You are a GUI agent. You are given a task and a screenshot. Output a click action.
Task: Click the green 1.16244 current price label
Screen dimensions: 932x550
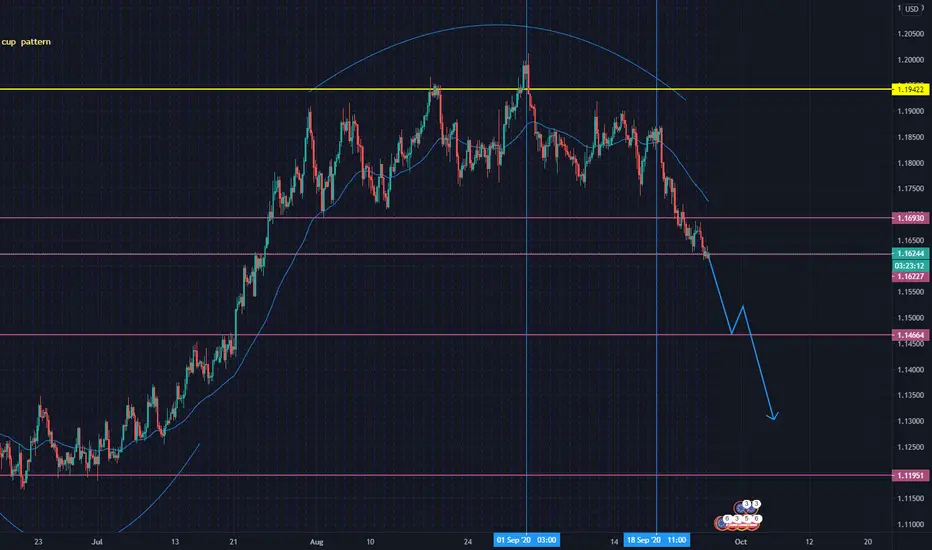[910, 253]
